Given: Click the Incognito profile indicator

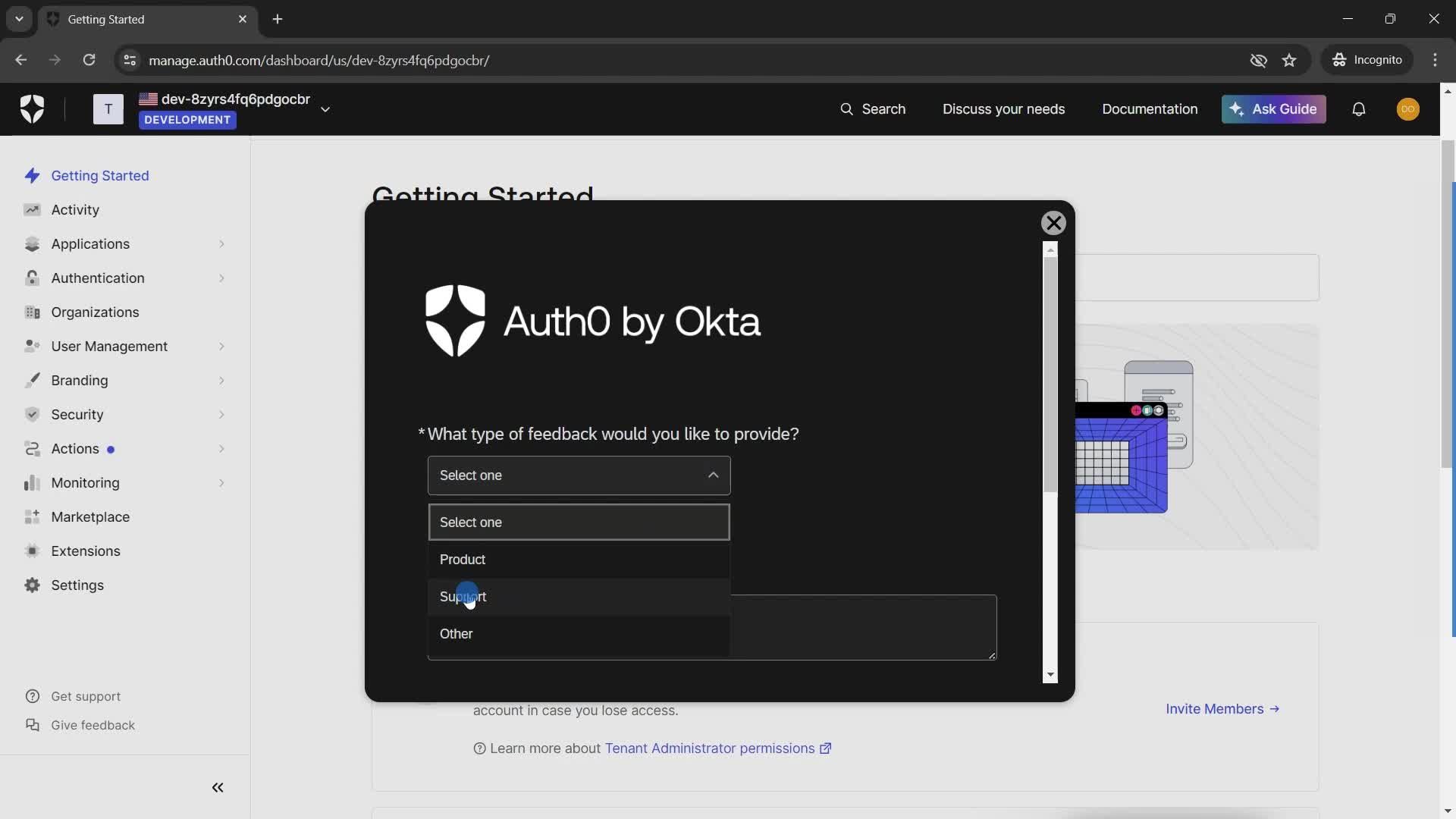Looking at the screenshot, I should [1367, 60].
